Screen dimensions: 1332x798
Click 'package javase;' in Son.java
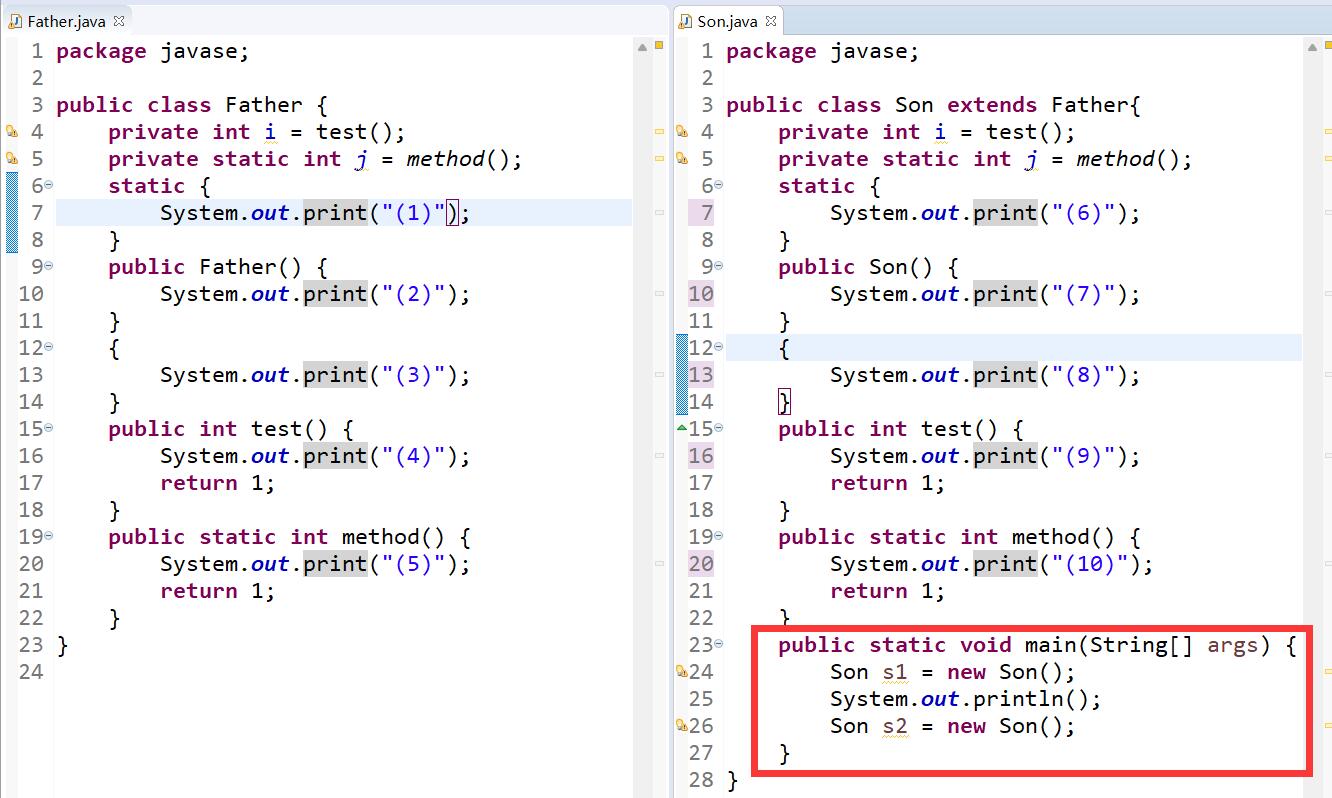point(823,51)
